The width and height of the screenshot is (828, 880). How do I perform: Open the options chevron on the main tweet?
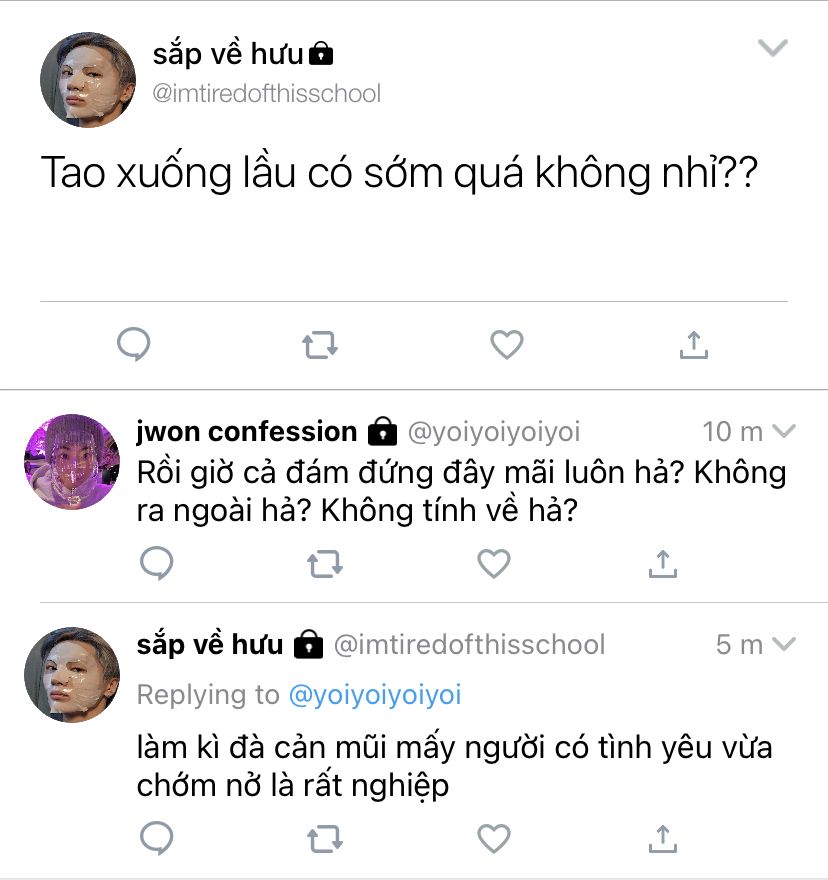pos(773,48)
